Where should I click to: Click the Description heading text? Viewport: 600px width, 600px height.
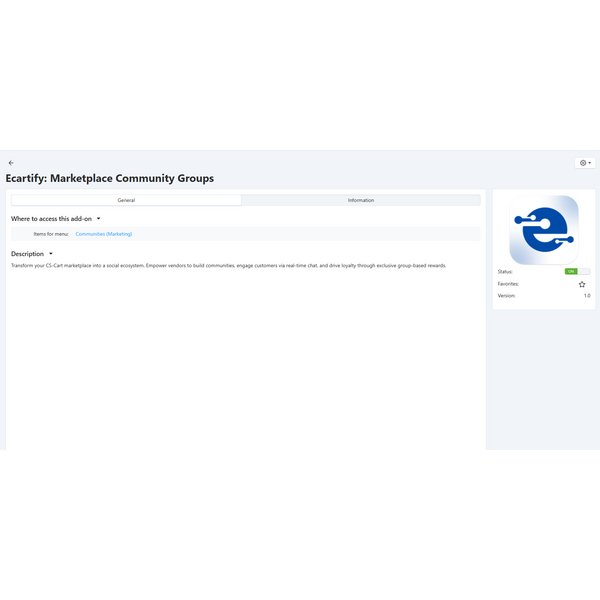(27, 254)
